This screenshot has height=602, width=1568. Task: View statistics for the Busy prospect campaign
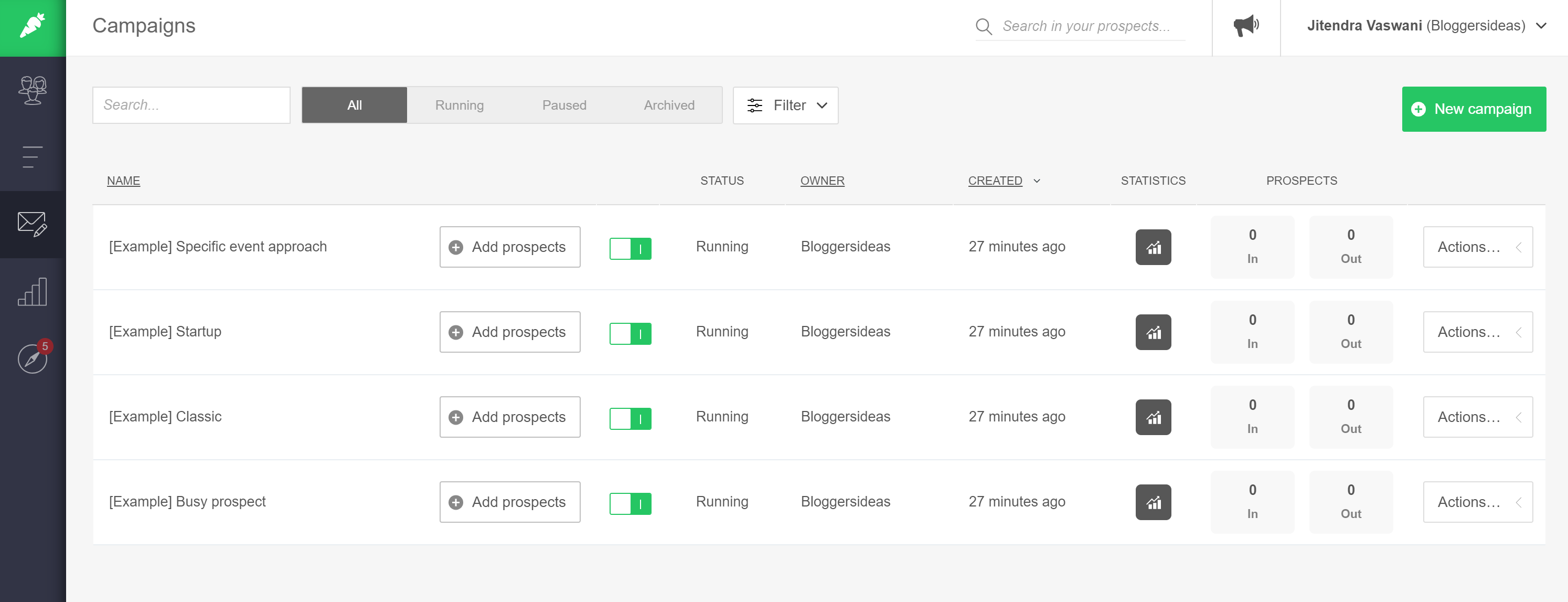[x=1154, y=502]
